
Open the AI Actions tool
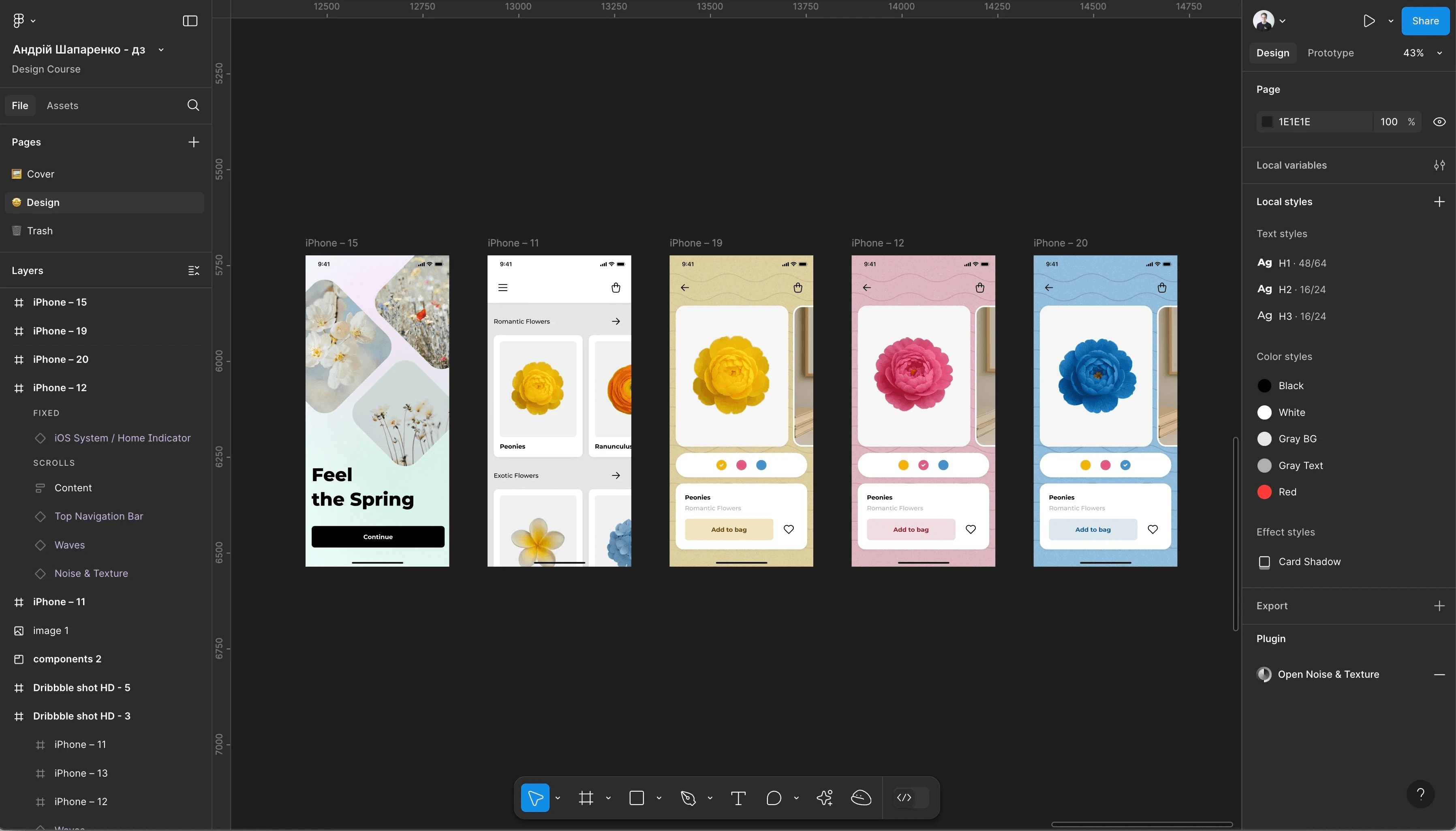pos(824,798)
